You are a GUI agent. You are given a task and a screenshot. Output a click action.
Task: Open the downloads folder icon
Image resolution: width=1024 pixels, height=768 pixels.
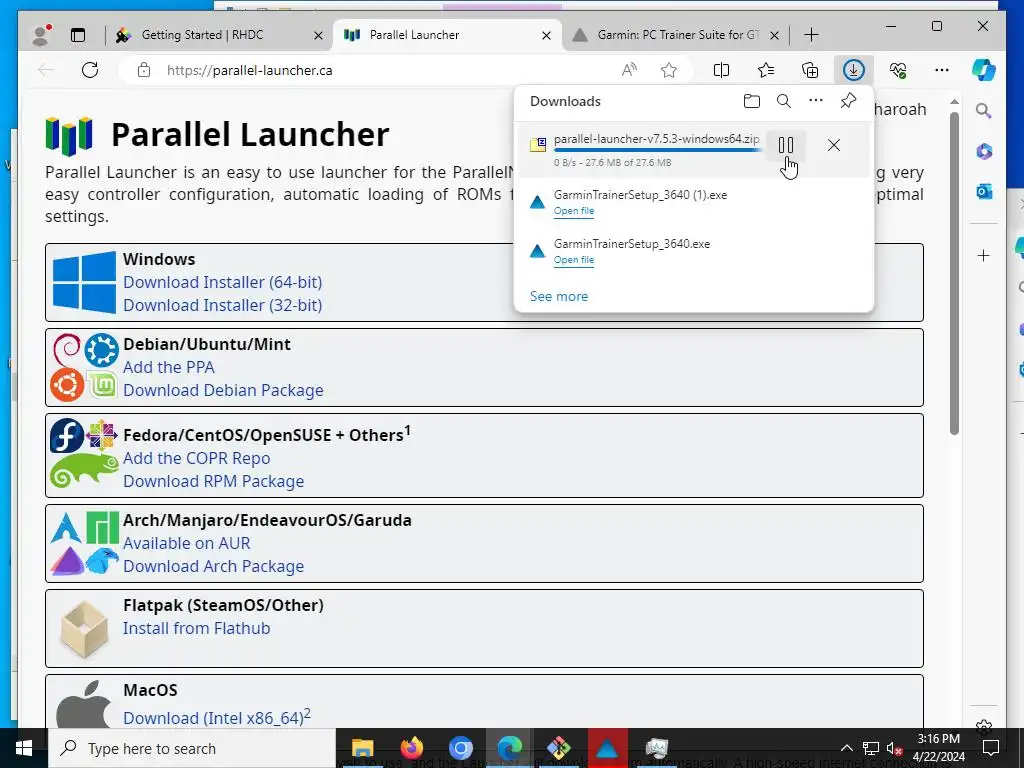tap(752, 101)
